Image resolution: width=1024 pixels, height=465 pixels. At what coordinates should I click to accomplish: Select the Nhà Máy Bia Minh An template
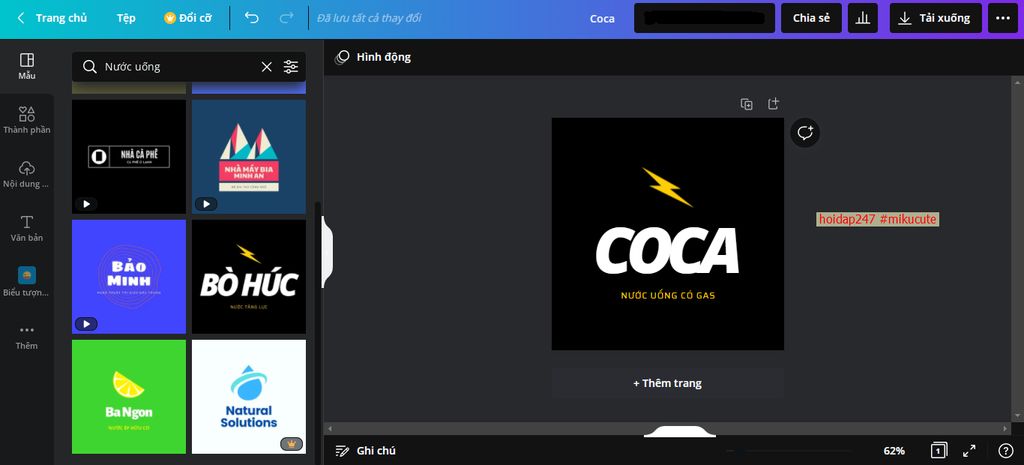pyautogui.click(x=249, y=157)
